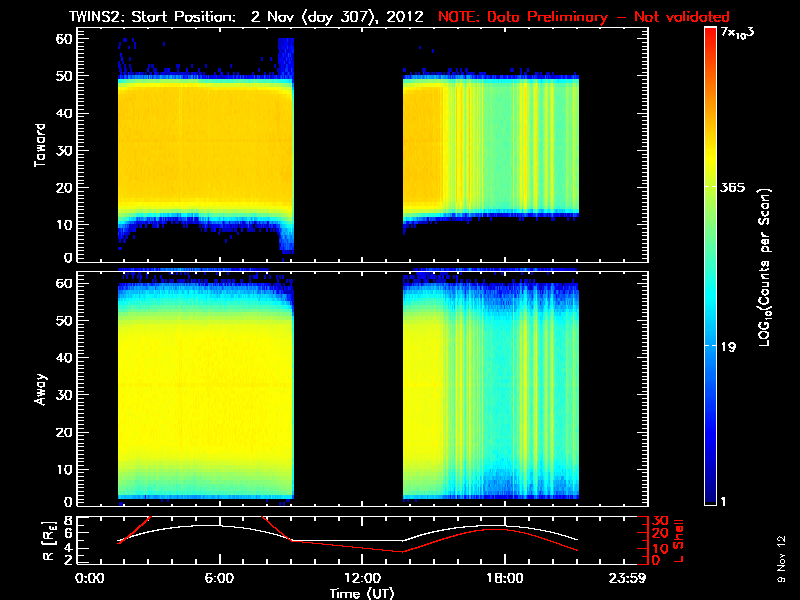The width and height of the screenshot is (800, 600).
Task: Click the red Data Preliminary note text
Action: point(583,17)
